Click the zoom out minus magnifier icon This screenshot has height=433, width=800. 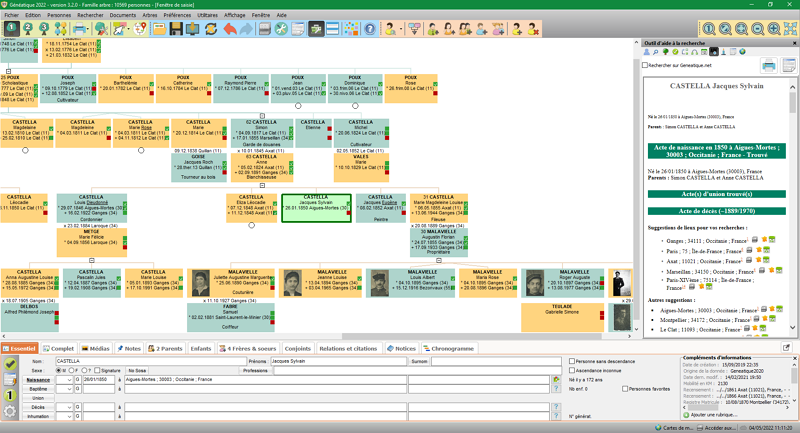758,29
